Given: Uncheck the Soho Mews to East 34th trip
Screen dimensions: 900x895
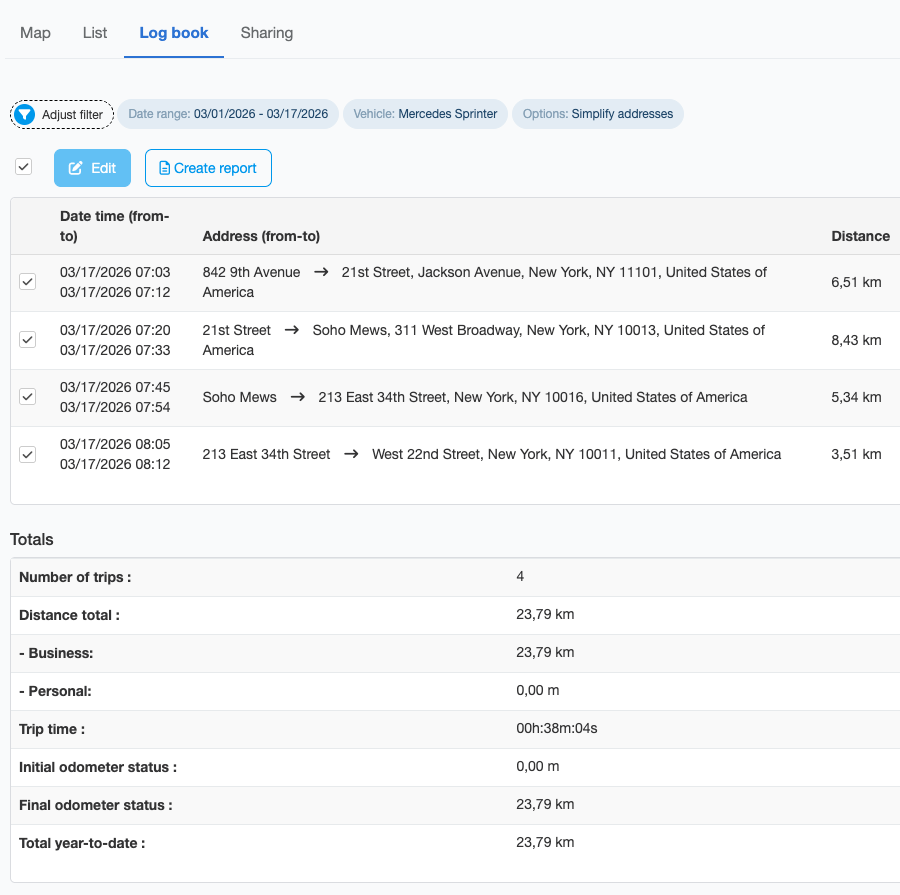Looking at the screenshot, I should coord(28,397).
